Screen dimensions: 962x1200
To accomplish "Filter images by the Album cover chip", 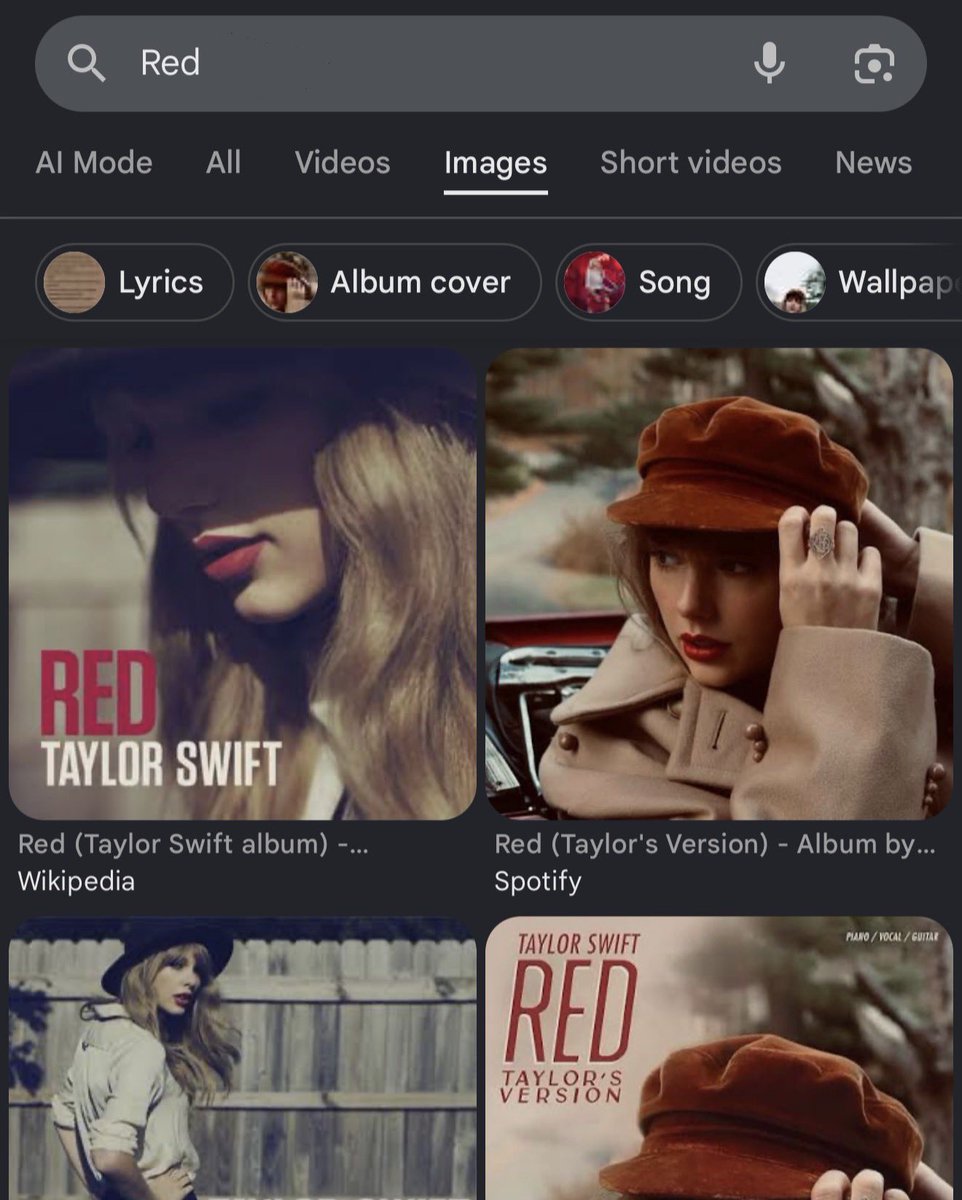I will pyautogui.click(x=394, y=283).
